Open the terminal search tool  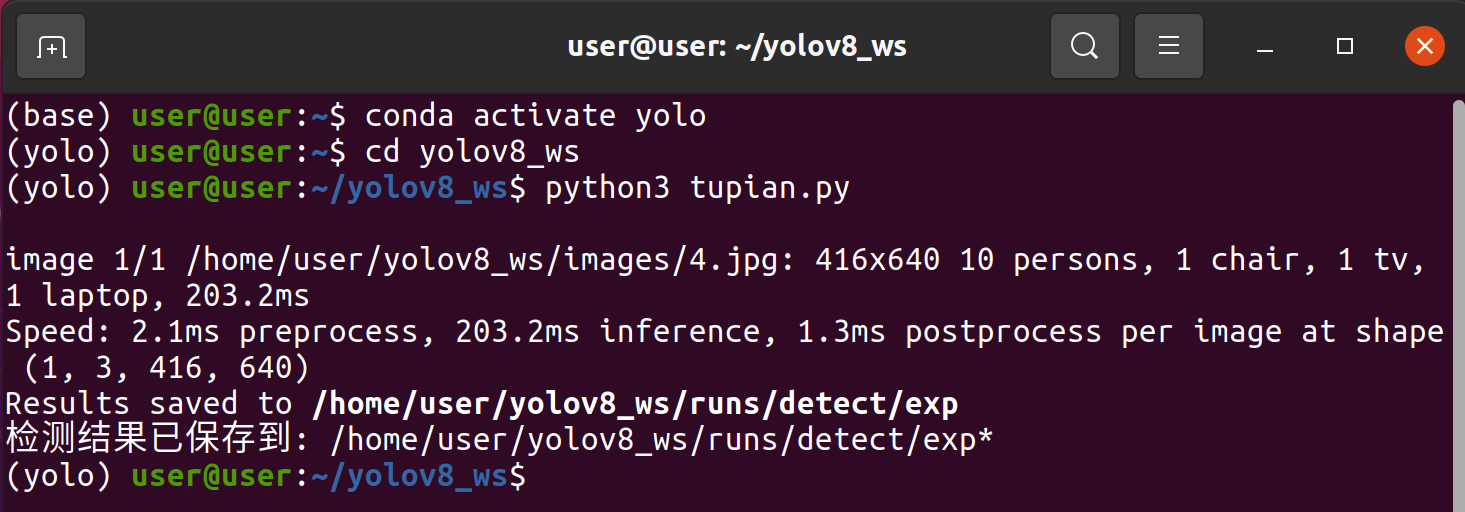[x=1084, y=46]
